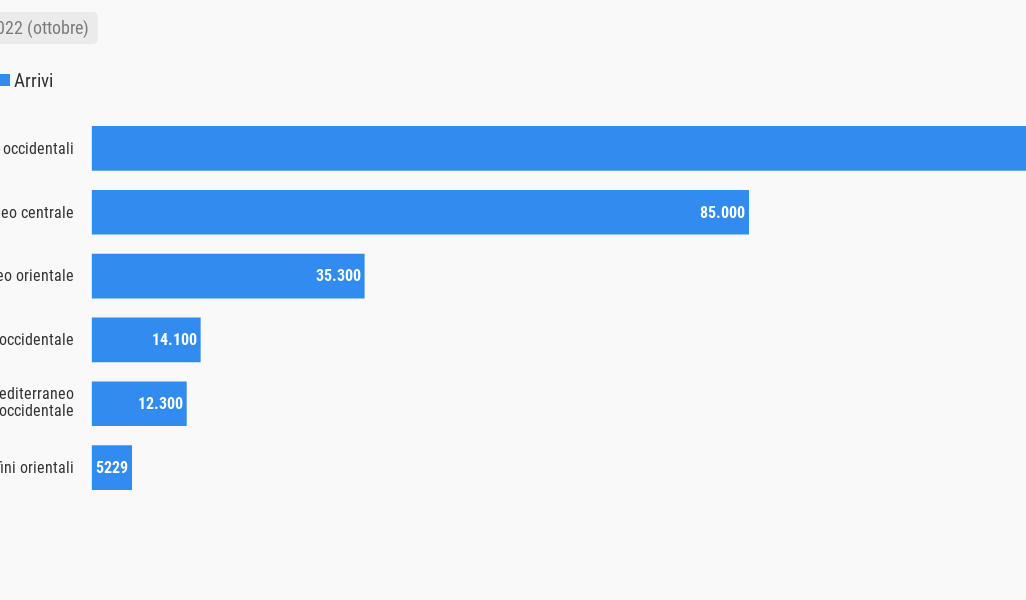
Task: Click the bottom 'orientali' axis label
Action: [x=37, y=467]
